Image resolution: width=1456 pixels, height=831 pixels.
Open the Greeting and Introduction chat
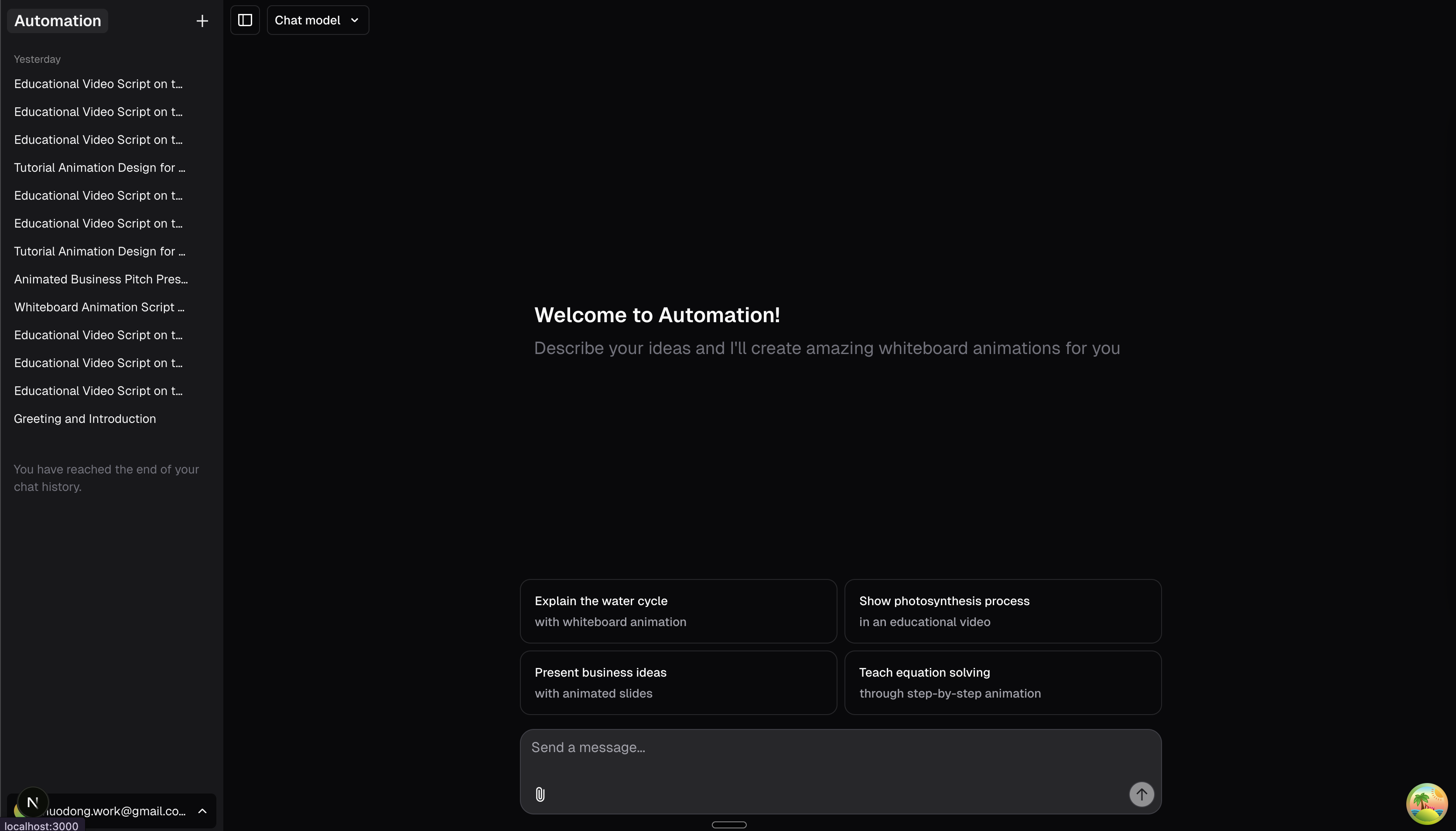[85, 419]
